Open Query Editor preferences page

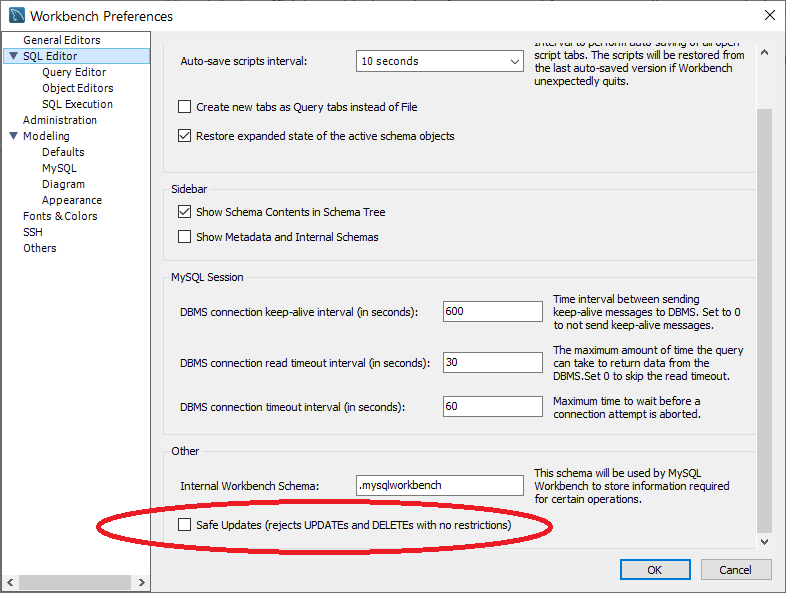(x=74, y=72)
